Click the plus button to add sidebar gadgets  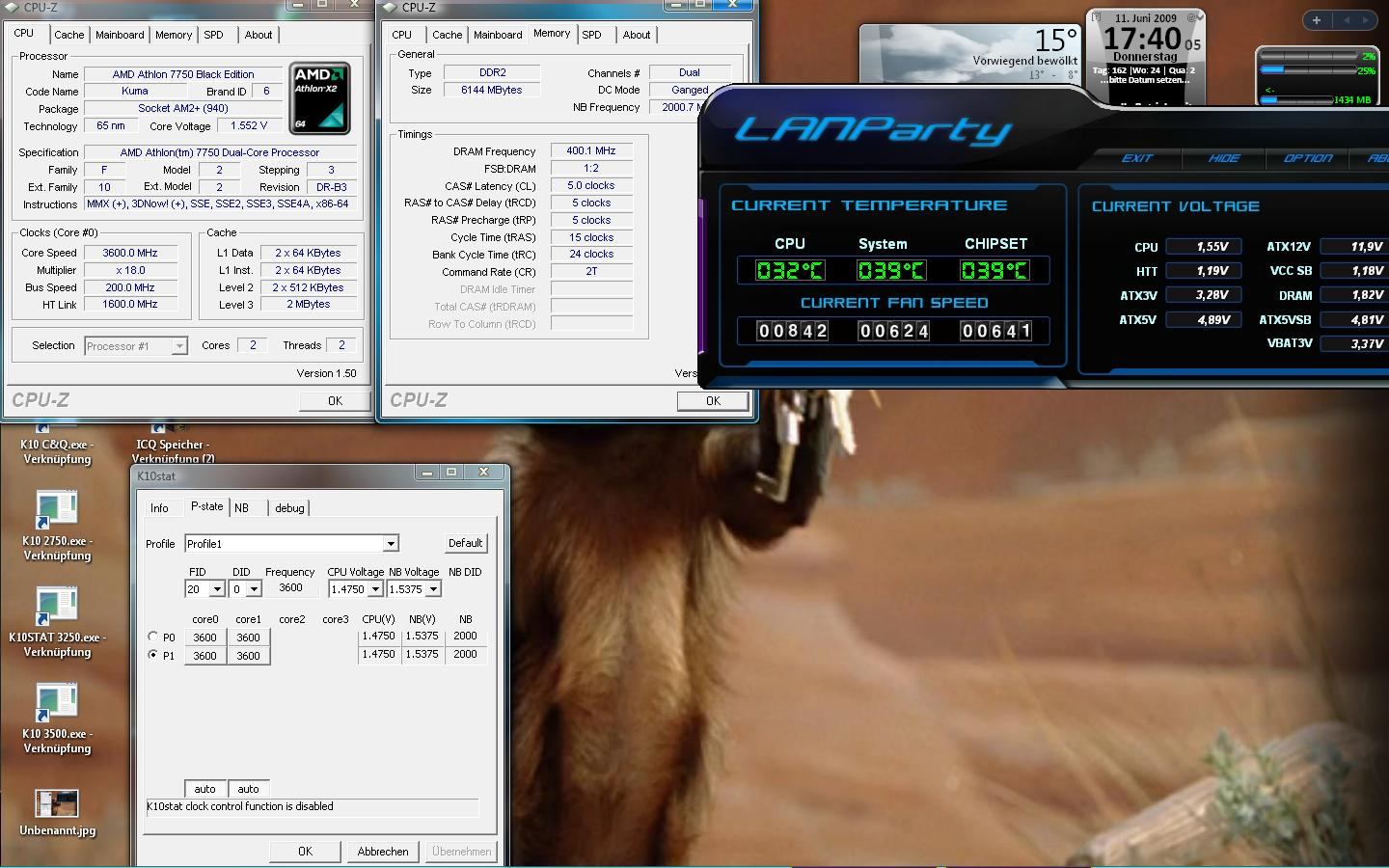pos(1317,20)
